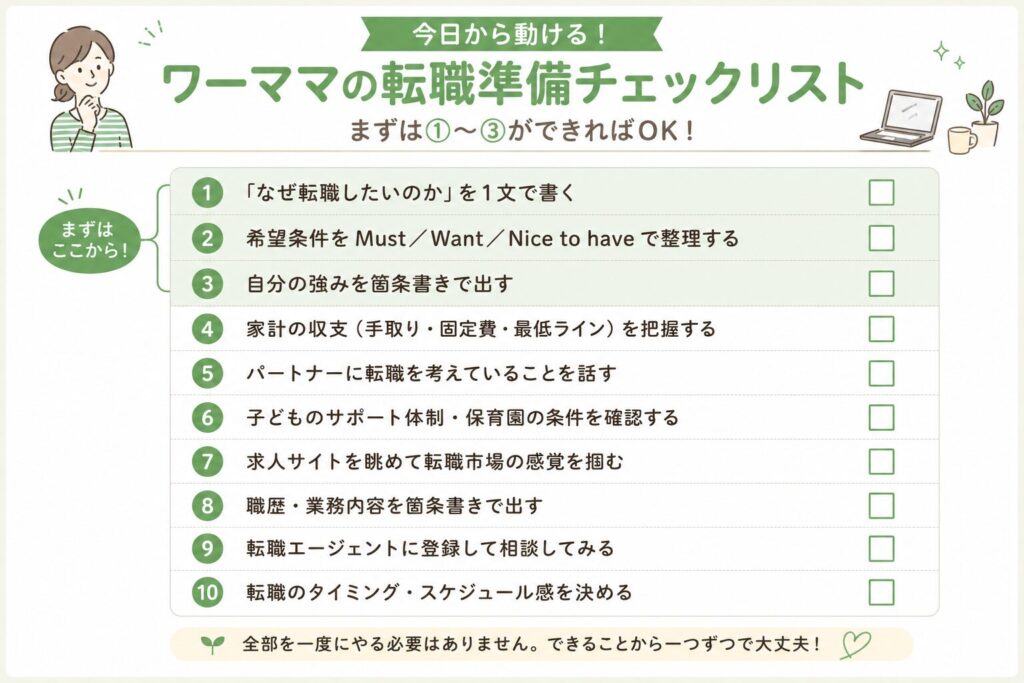Check the box for 求人サイトを眺めて転職市場の感覚を掴む
This screenshot has height=683, width=1024.
click(x=881, y=462)
